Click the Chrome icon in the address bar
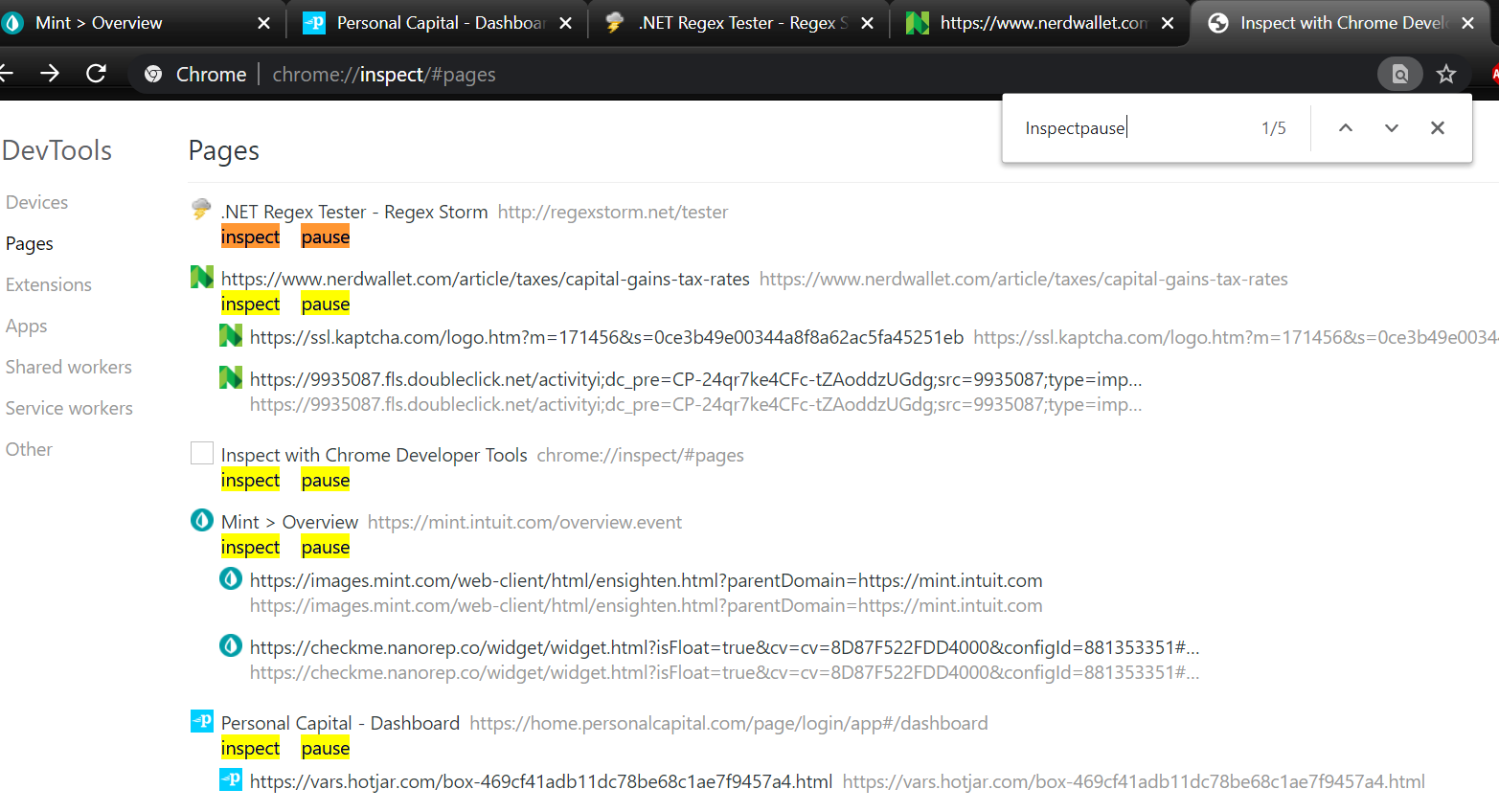This screenshot has width=1499, height=812. pos(153,74)
